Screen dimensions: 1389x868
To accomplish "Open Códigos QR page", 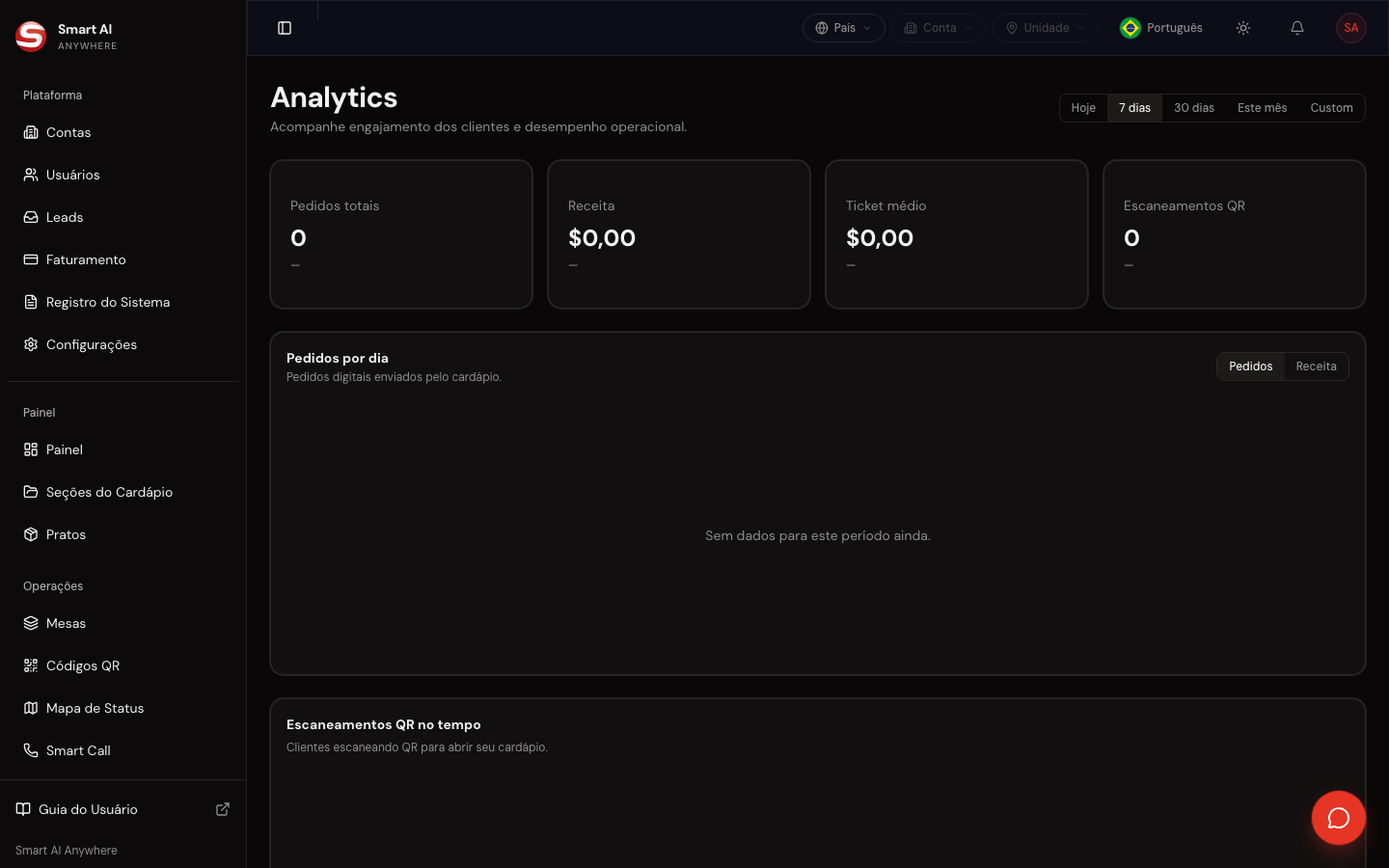I will point(123,665).
